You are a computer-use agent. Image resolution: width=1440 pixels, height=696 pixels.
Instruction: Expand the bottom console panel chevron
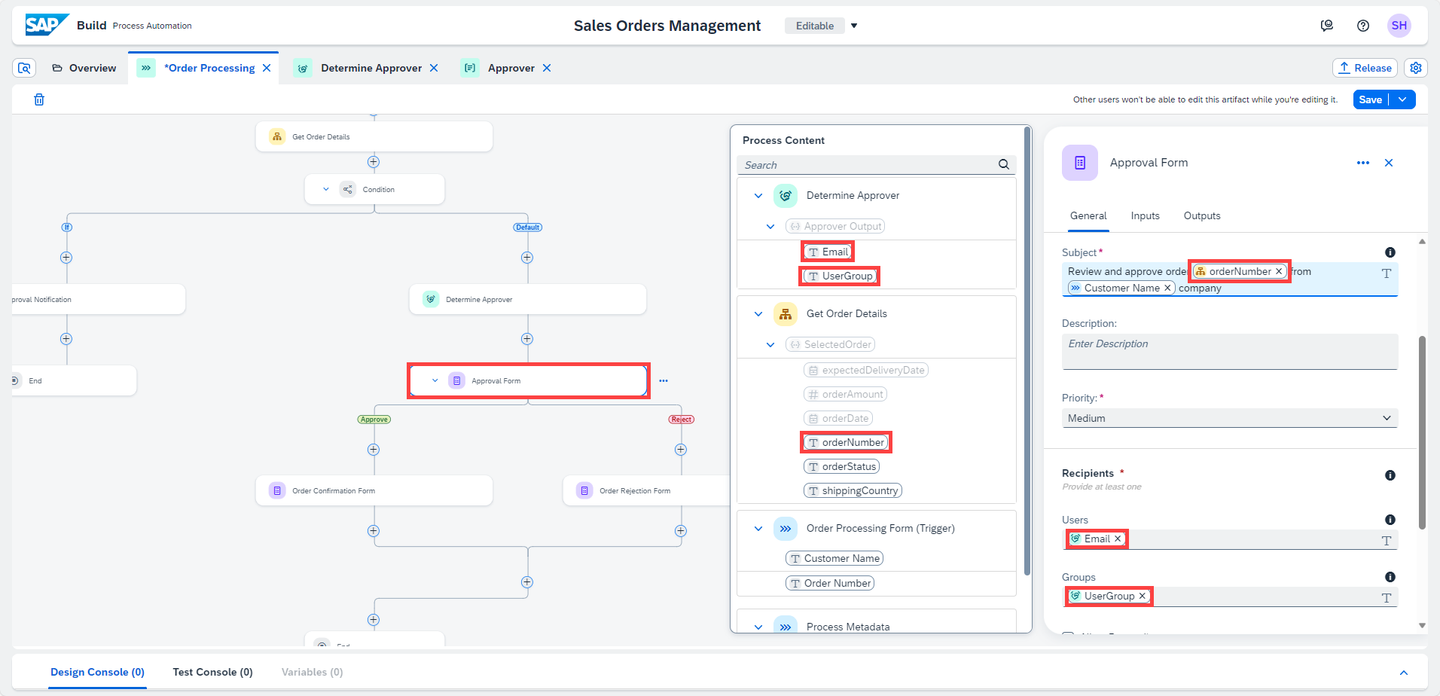tap(1403, 673)
